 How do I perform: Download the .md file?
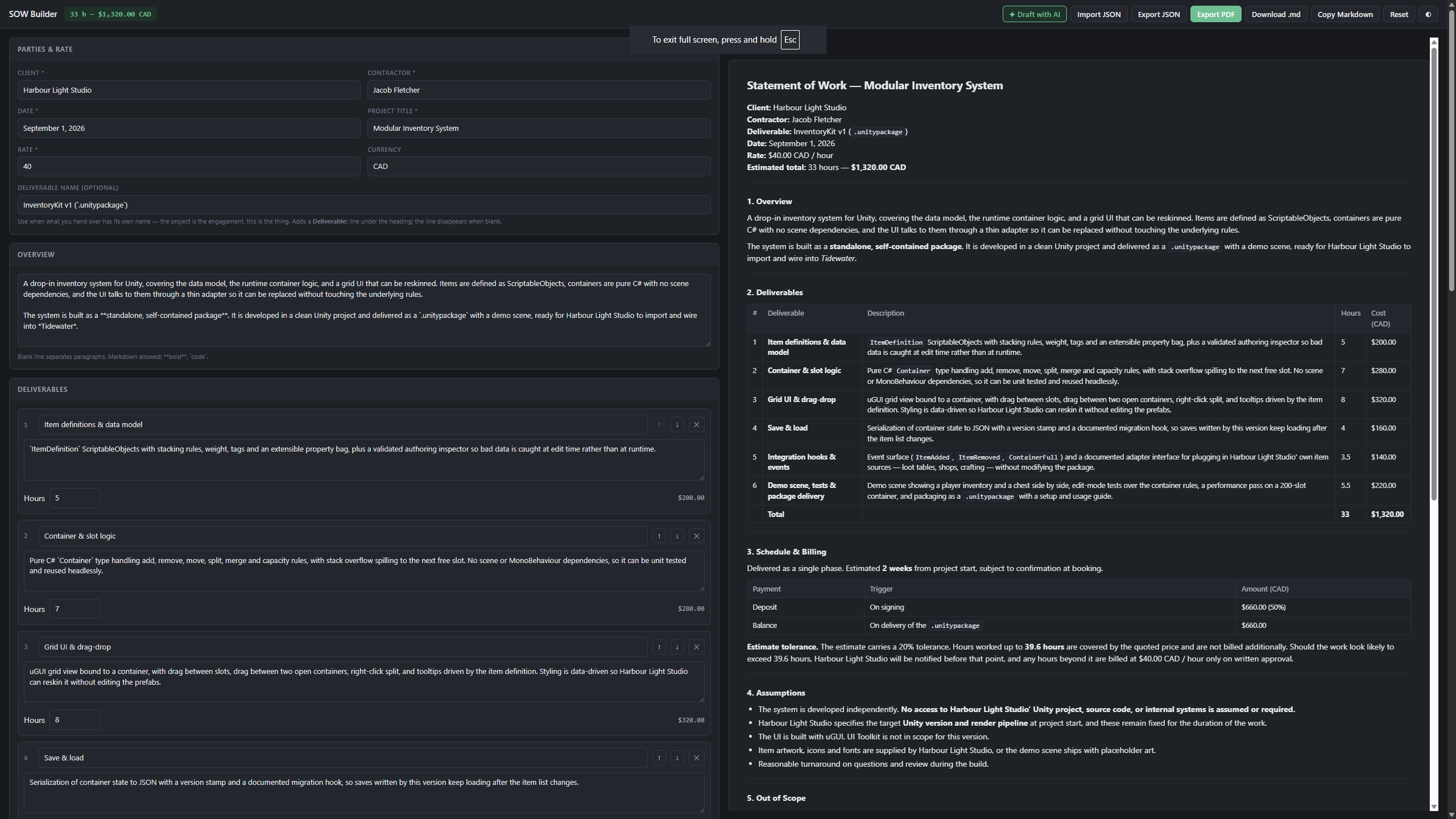[x=1276, y=14]
